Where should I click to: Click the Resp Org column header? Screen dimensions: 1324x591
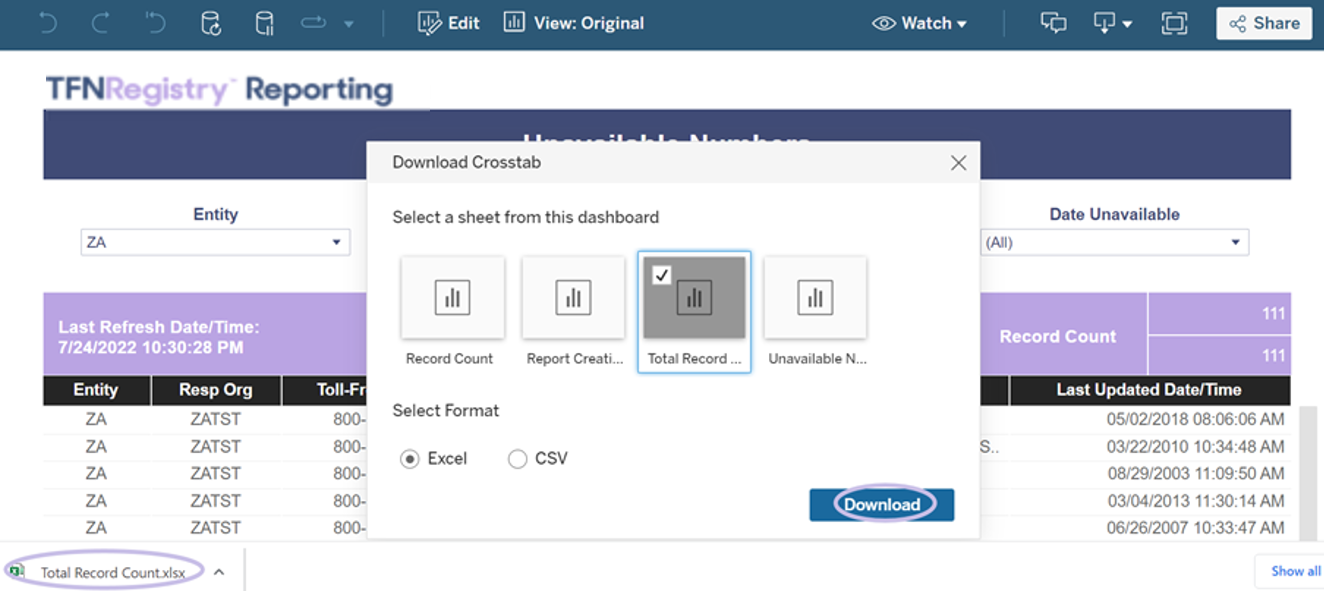click(215, 390)
